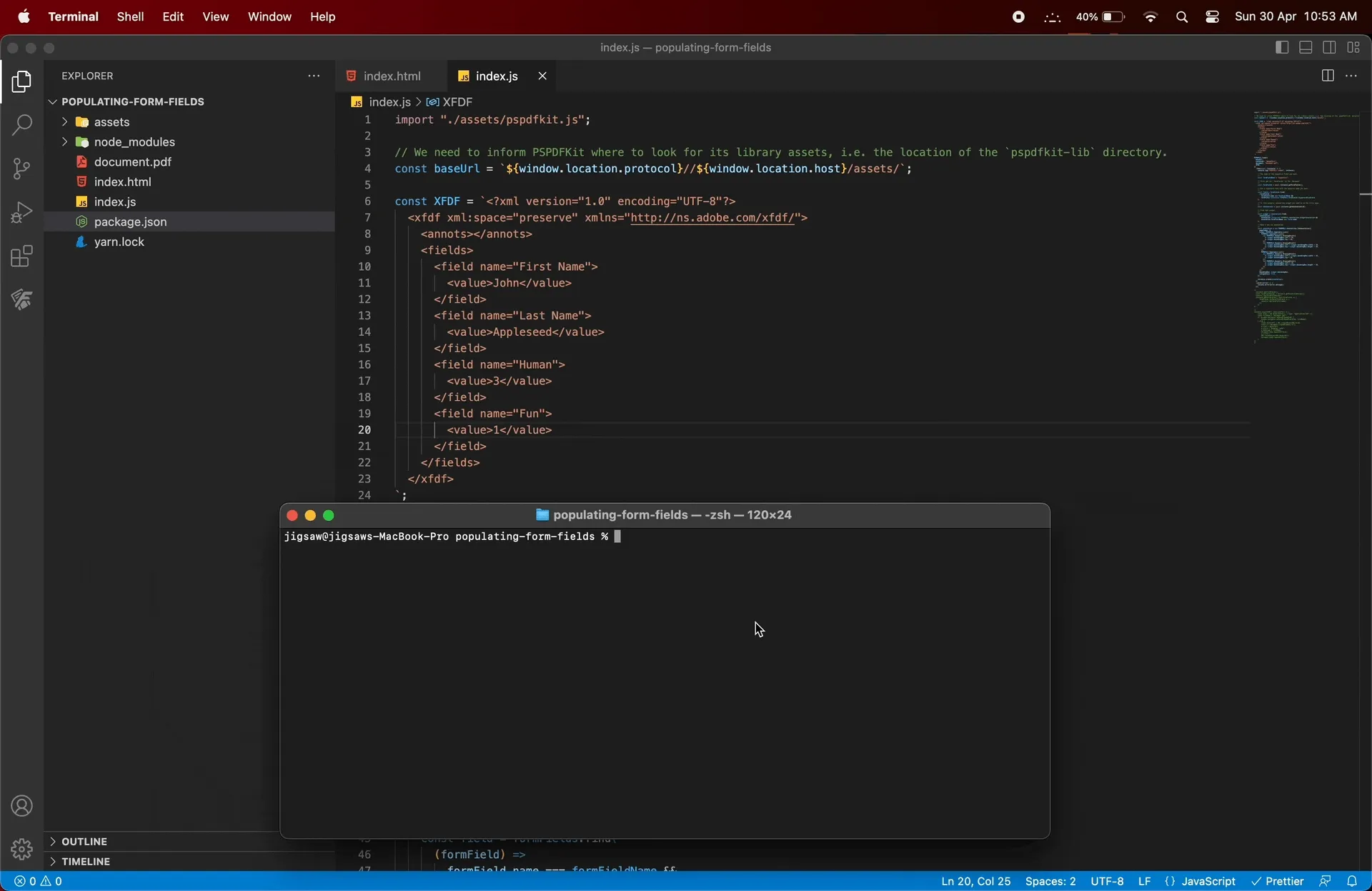The width and height of the screenshot is (1372, 891).
Task: Open the Manage gear settings
Action: tap(22, 849)
